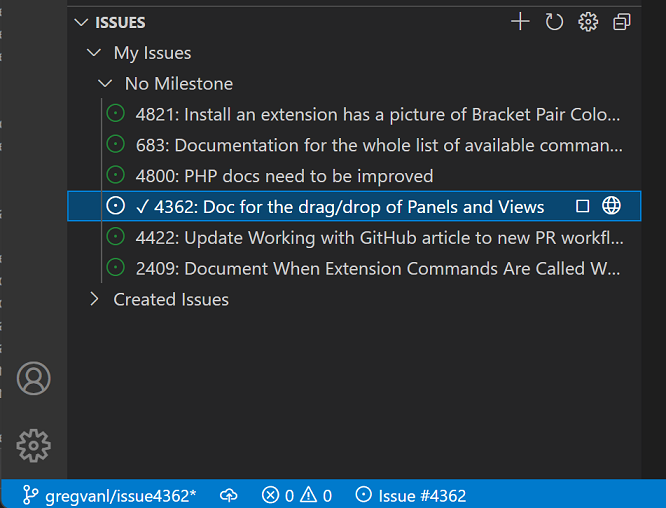Click the gregvanl/issue4362 branch in status bar

pos(110,495)
